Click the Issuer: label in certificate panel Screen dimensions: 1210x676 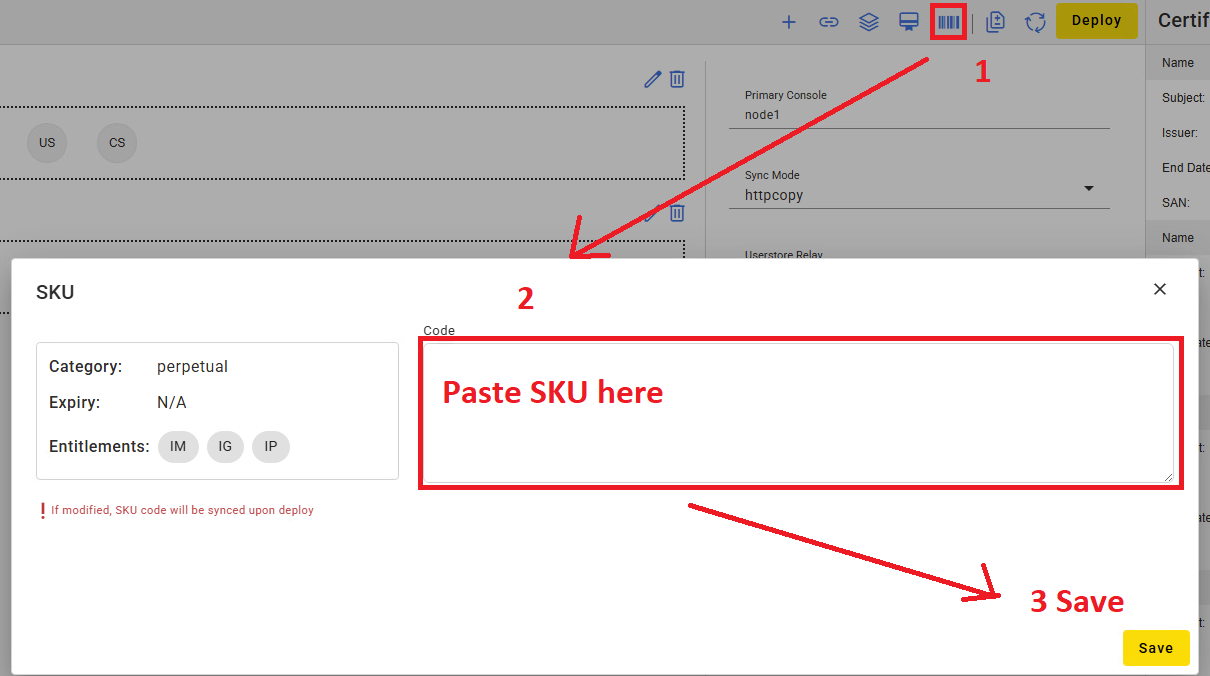(x=1180, y=133)
